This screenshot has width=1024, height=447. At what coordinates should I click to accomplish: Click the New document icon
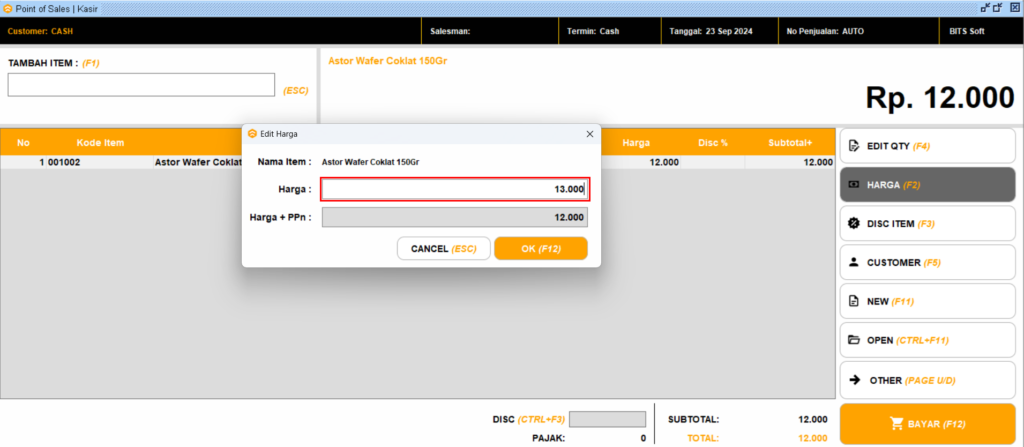pyautogui.click(x=854, y=301)
